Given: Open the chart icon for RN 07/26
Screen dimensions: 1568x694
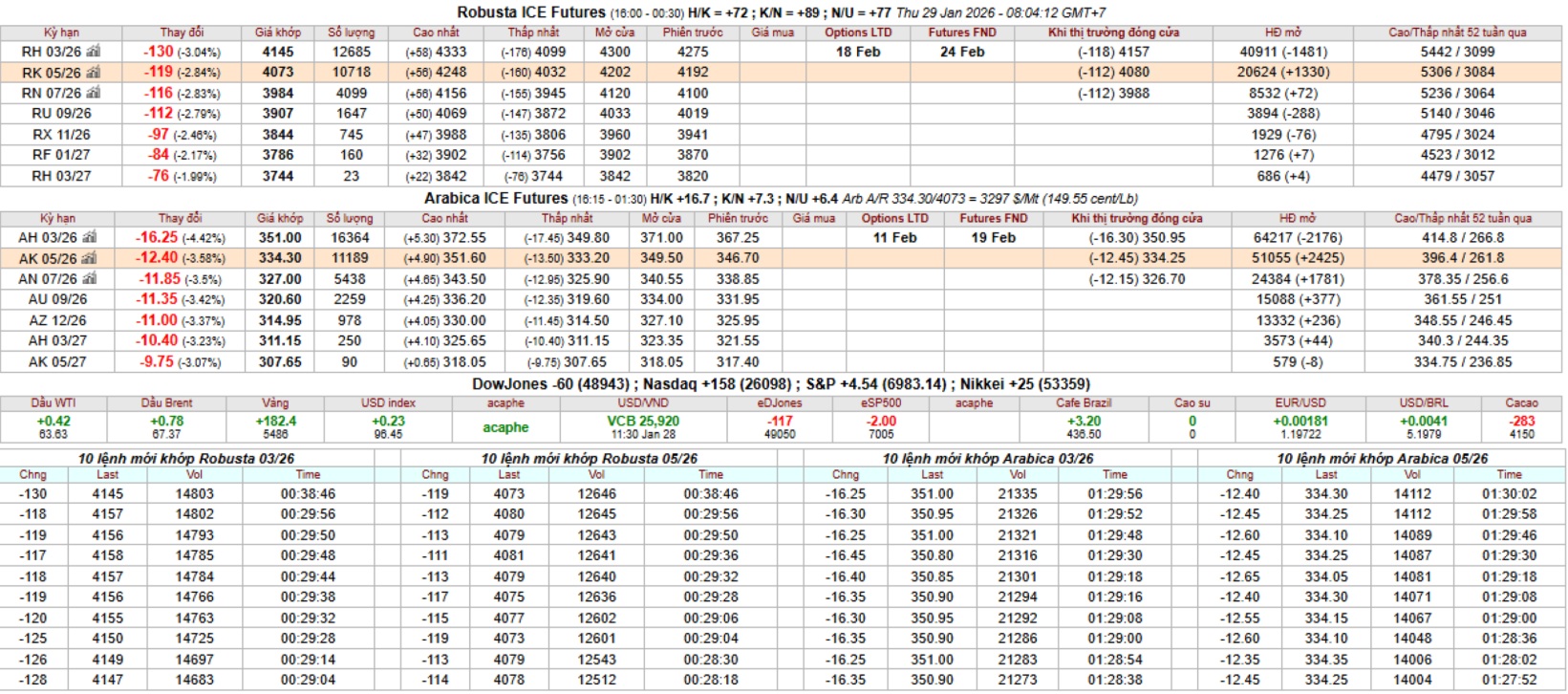Looking at the screenshot, I should point(93,93).
